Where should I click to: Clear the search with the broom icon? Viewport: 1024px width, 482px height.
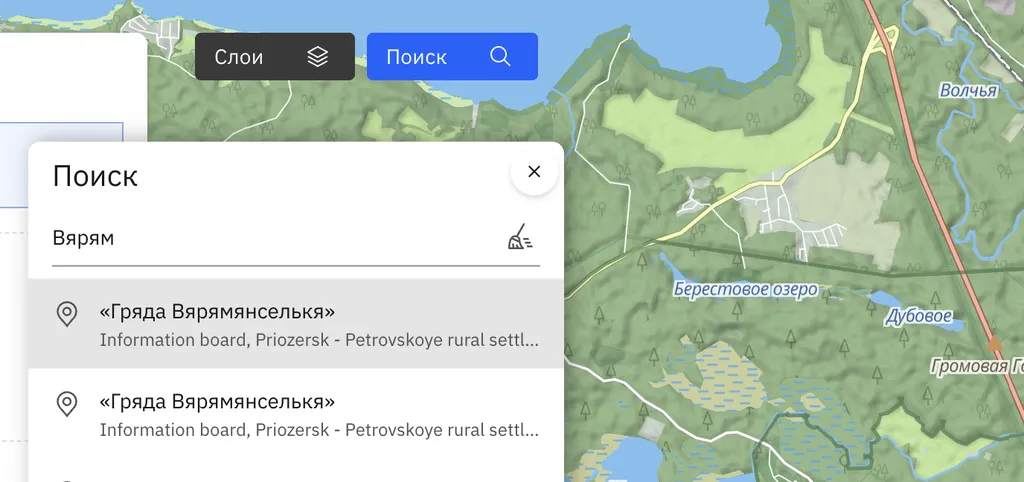tap(520, 238)
